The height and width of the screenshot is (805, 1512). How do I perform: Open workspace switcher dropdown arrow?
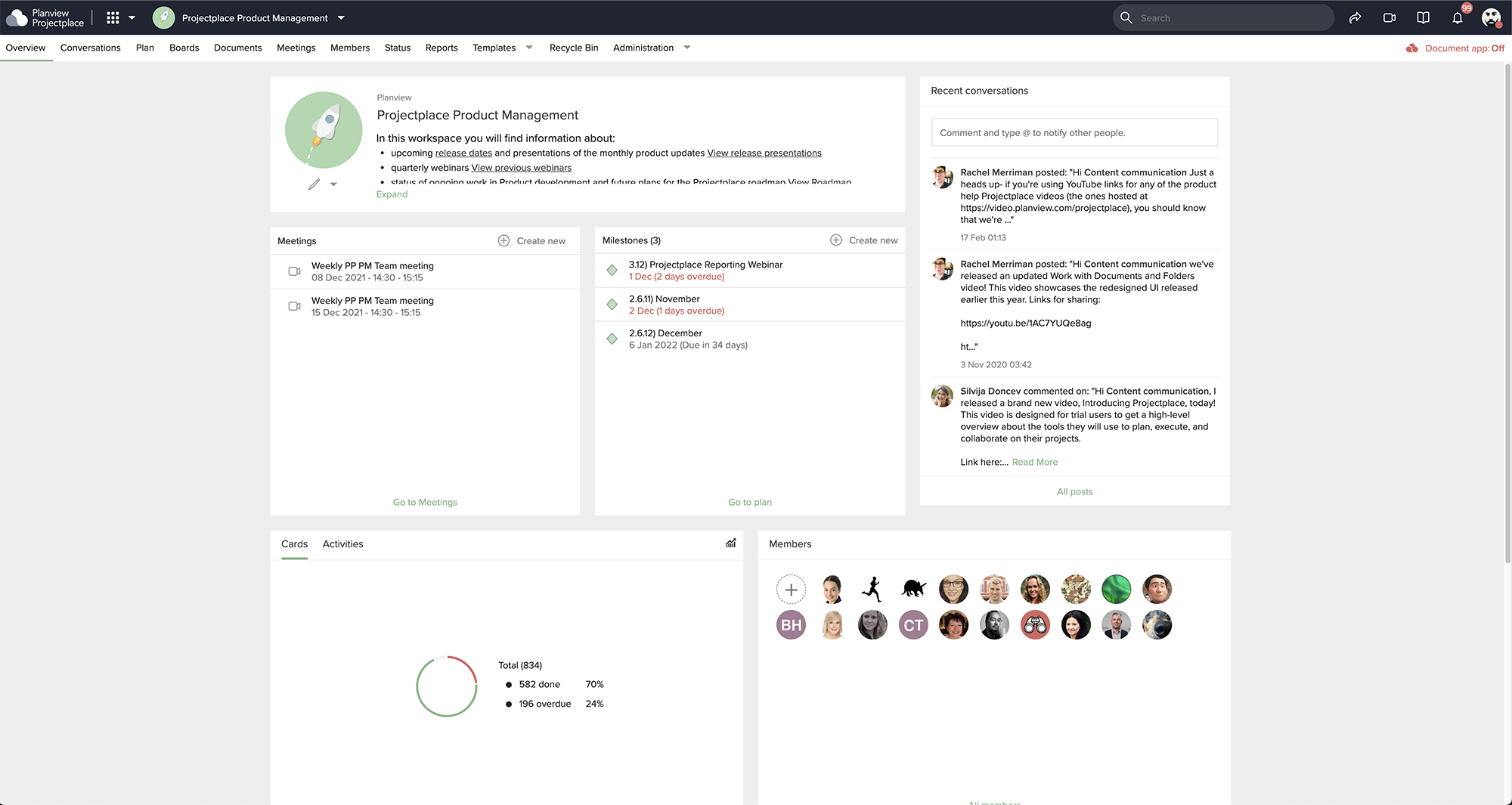click(341, 17)
